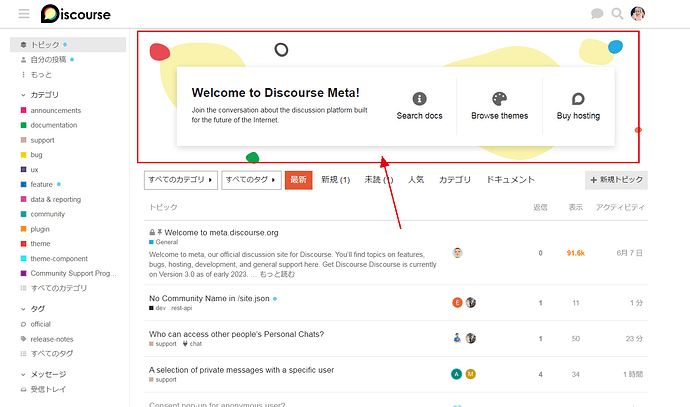Click もっと読む on welcome topic
Image resolution: width=690 pixels, height=407 pixels.
click(x=277, y=274)
